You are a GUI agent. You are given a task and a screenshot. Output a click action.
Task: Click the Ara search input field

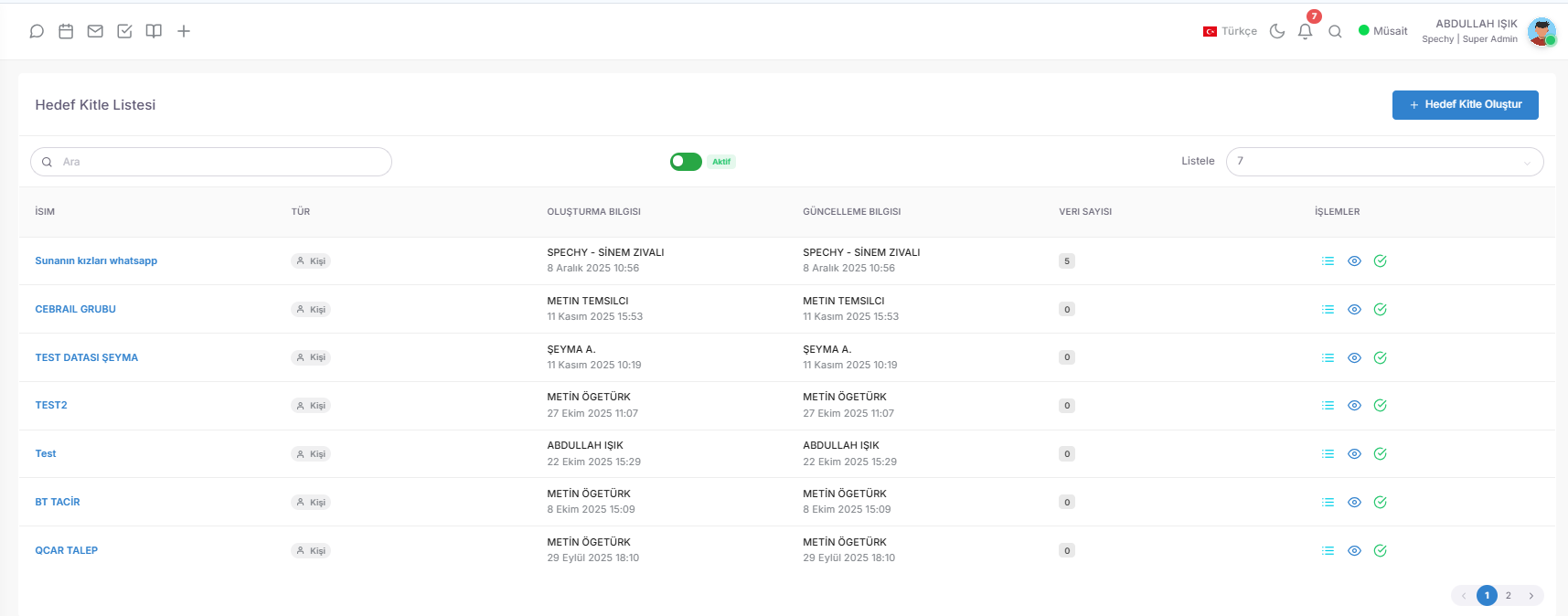pos(211,162)
